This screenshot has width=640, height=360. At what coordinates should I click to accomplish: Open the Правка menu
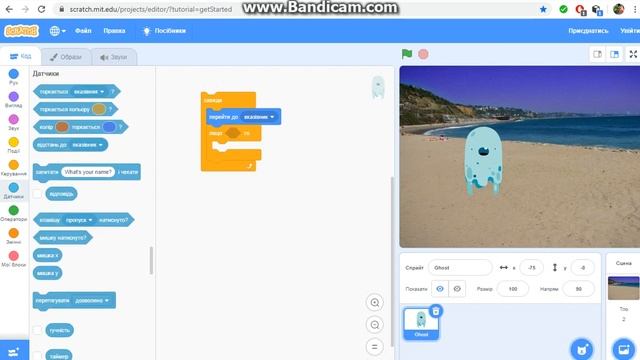(x=114, y=31)
